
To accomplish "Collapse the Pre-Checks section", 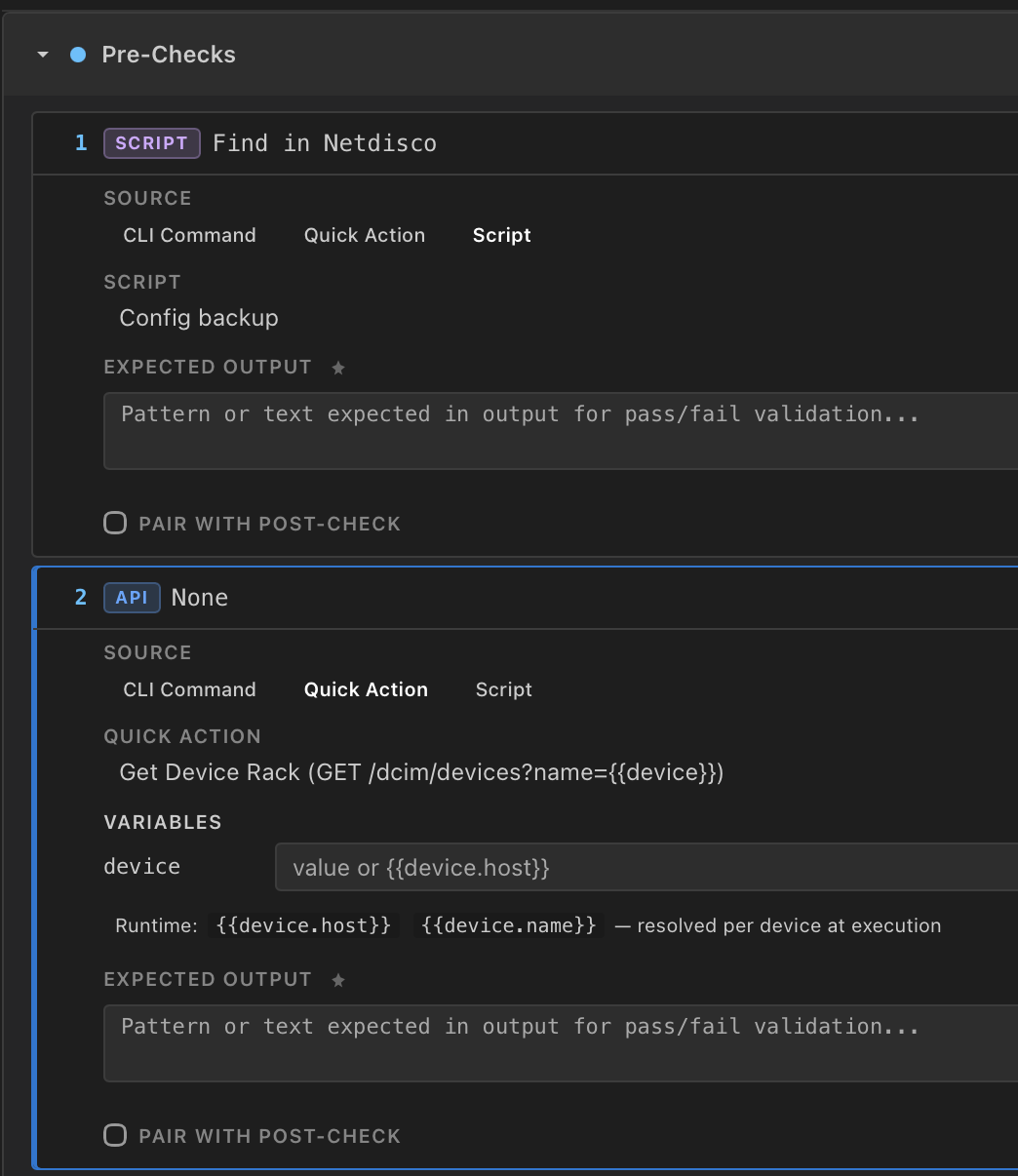I will [42, 55].
